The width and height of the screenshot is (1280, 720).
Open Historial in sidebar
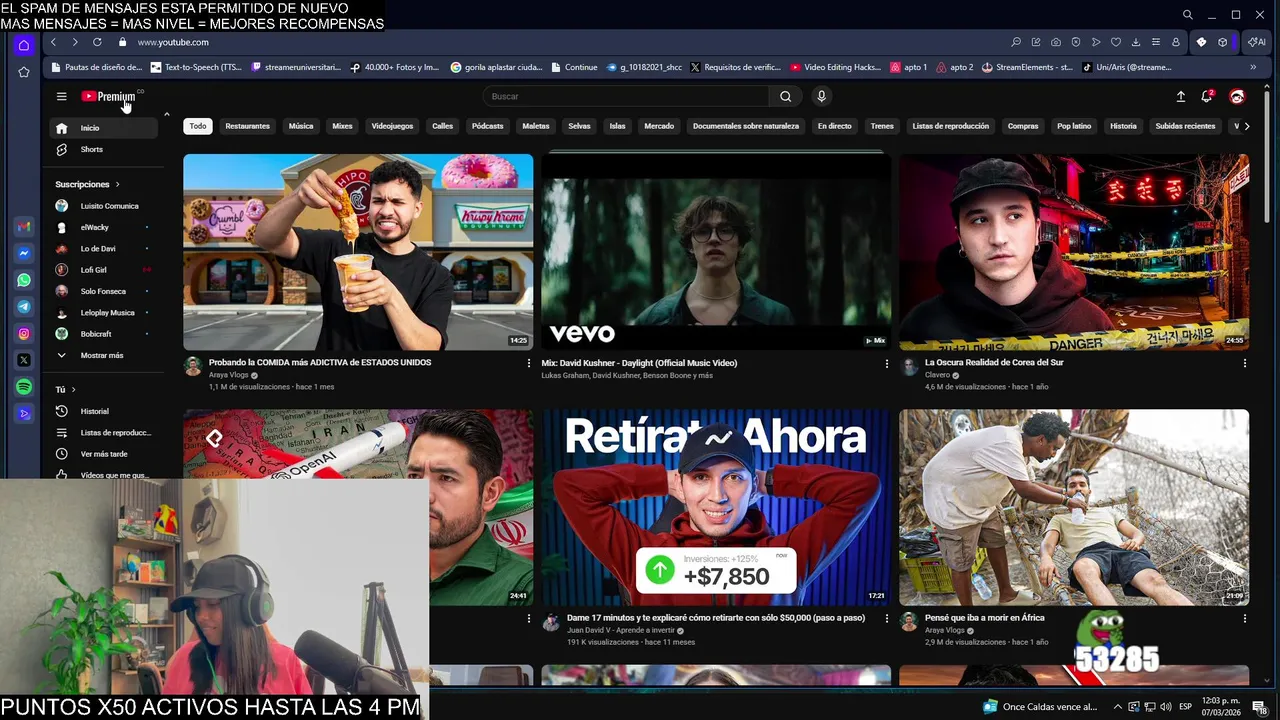(x=104, y=411)
